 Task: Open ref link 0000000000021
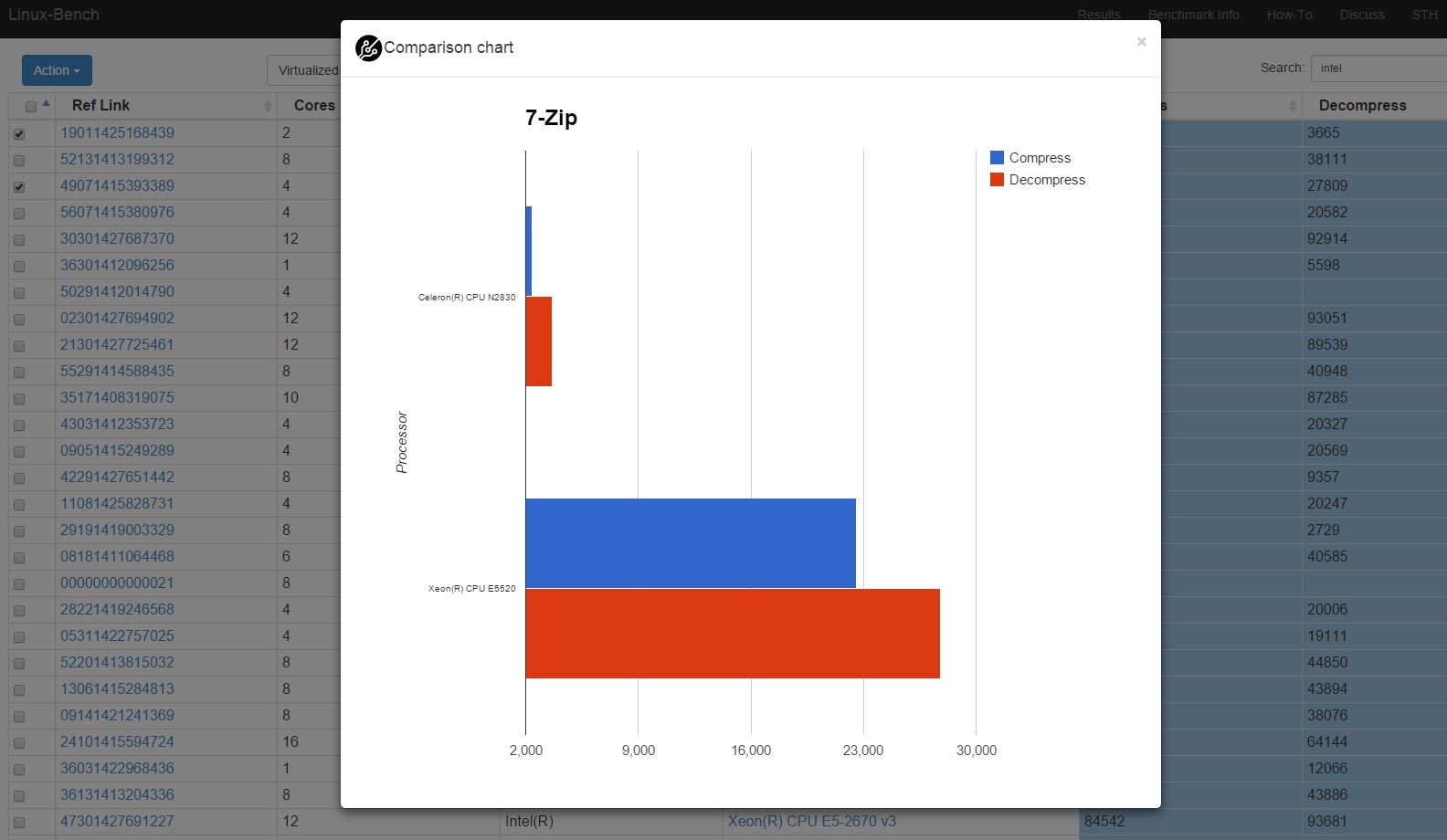[x=117, y=583]
